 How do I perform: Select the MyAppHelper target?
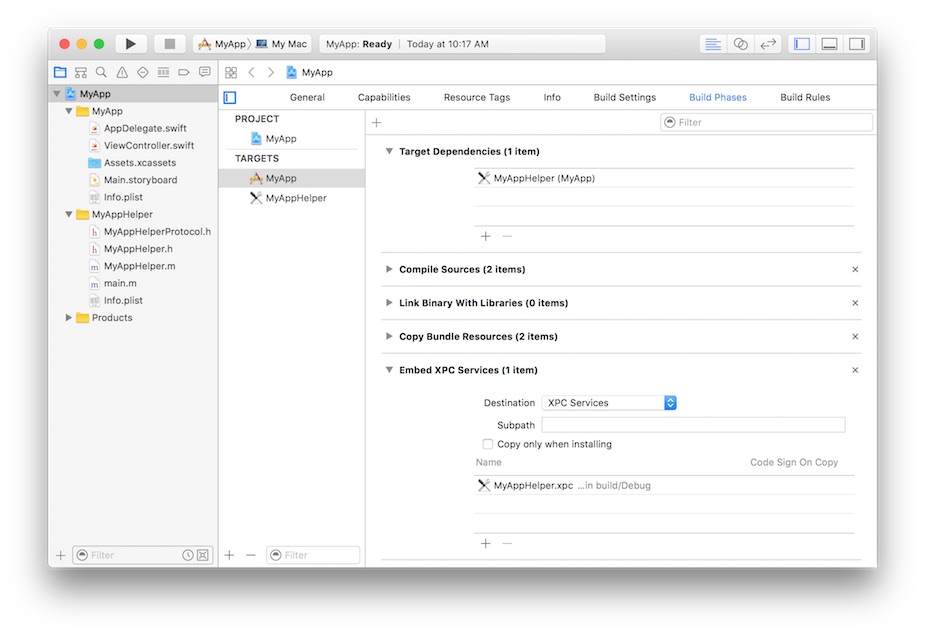(x=295, y=198)
